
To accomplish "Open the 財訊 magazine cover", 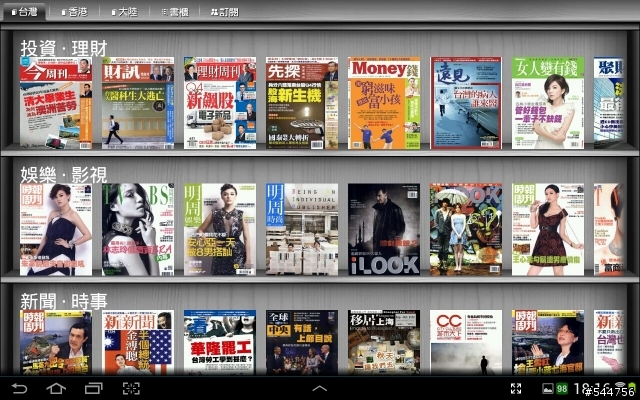I will click(x=138, y=103).
